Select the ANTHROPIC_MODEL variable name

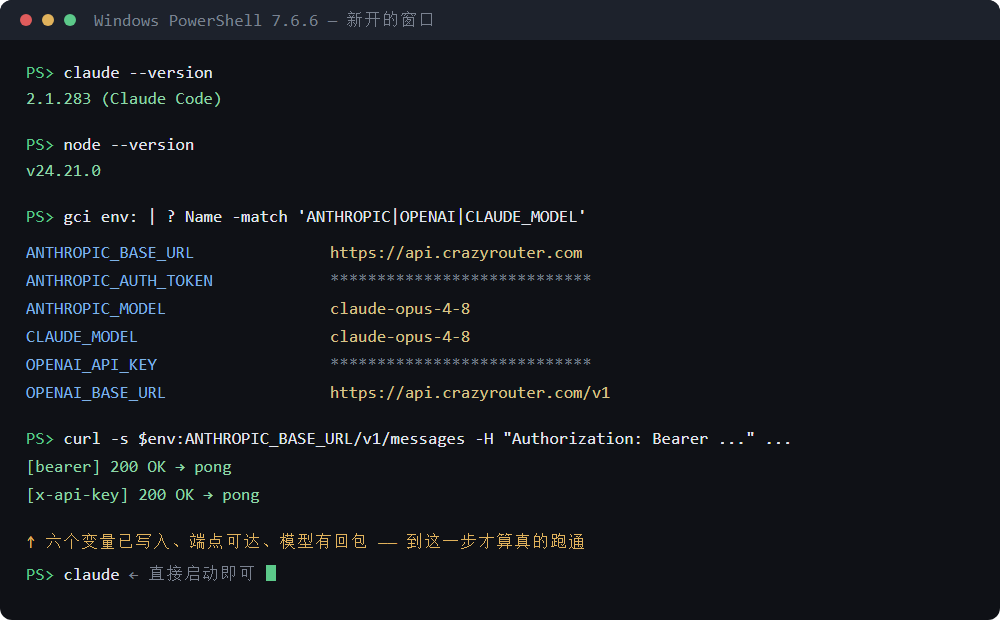[x=96, y=309]
